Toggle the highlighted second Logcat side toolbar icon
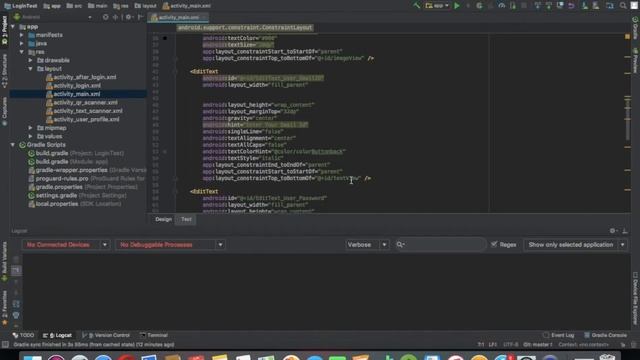Screen dimensions: 640x360 16,270
